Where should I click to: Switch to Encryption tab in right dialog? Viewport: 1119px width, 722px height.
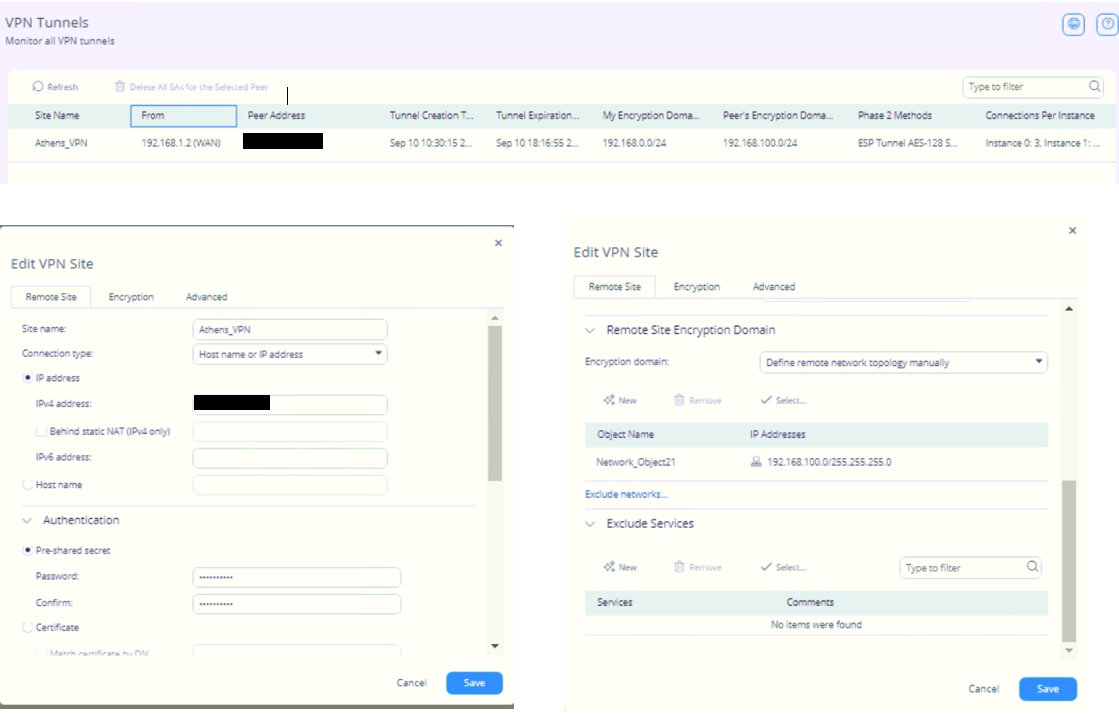click(x=697, y=287)
